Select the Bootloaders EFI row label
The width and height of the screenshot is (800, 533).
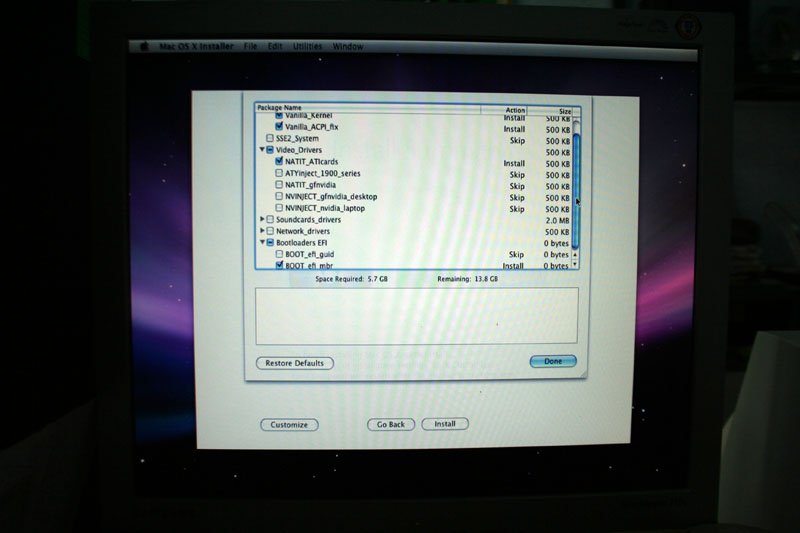tap(302, 243)
